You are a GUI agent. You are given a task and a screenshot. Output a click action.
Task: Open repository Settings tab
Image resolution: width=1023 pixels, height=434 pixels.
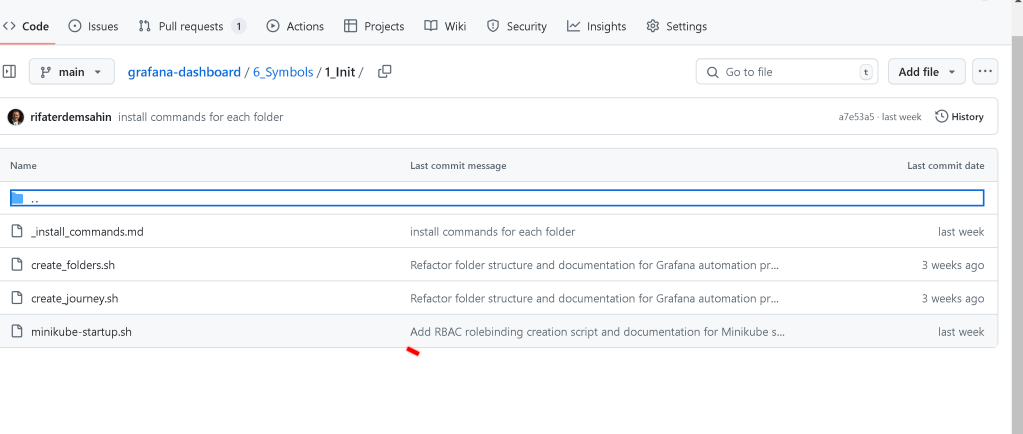[677, 26]
